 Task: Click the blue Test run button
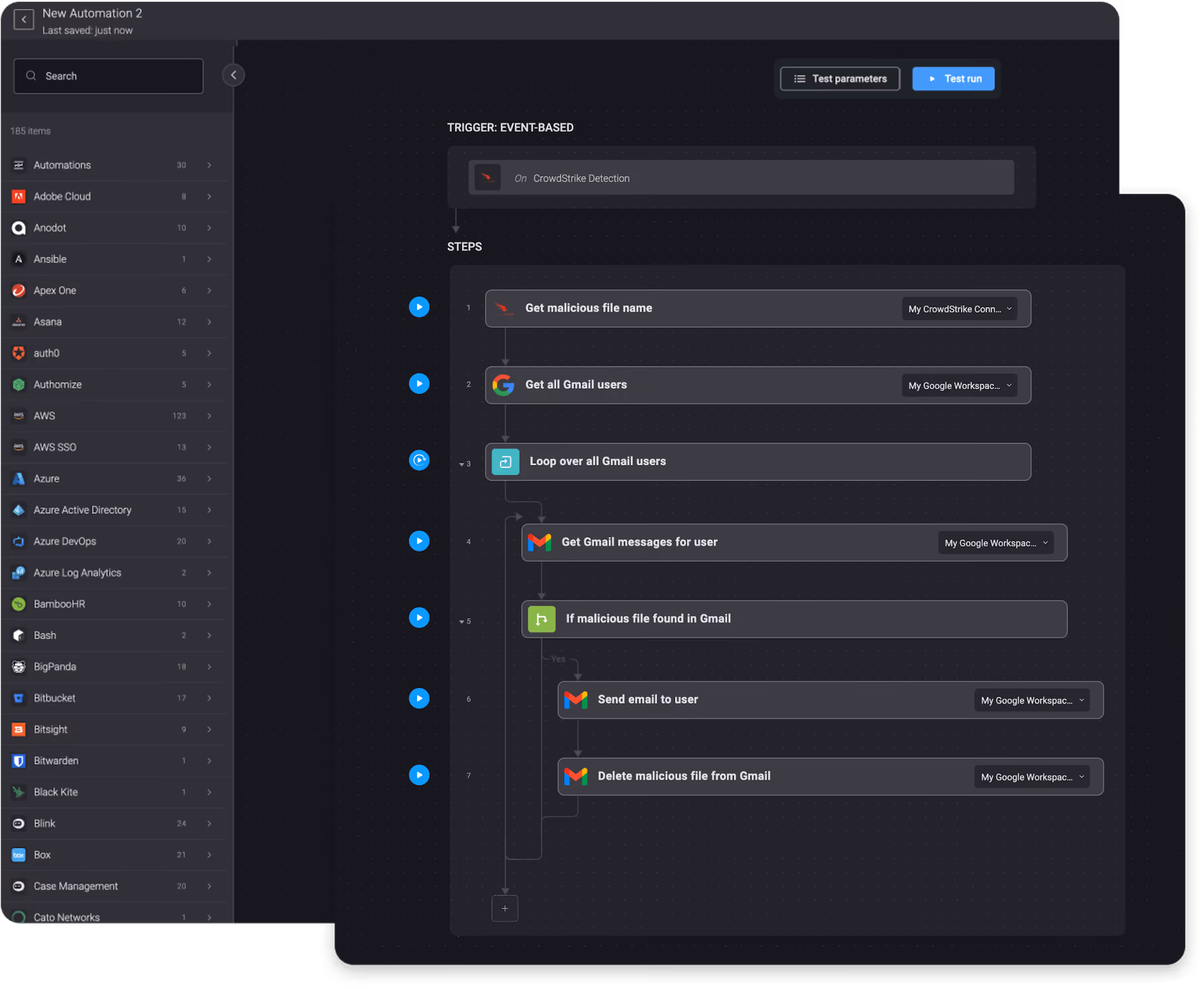click(x=953, y=79)
